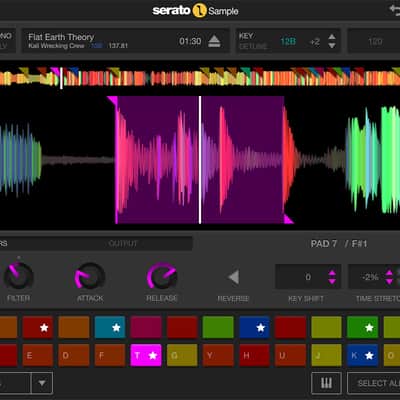Trigger the blue K pad with star
Screen dimensions: 400x400
pyautogui.click(x=362, y=355)
